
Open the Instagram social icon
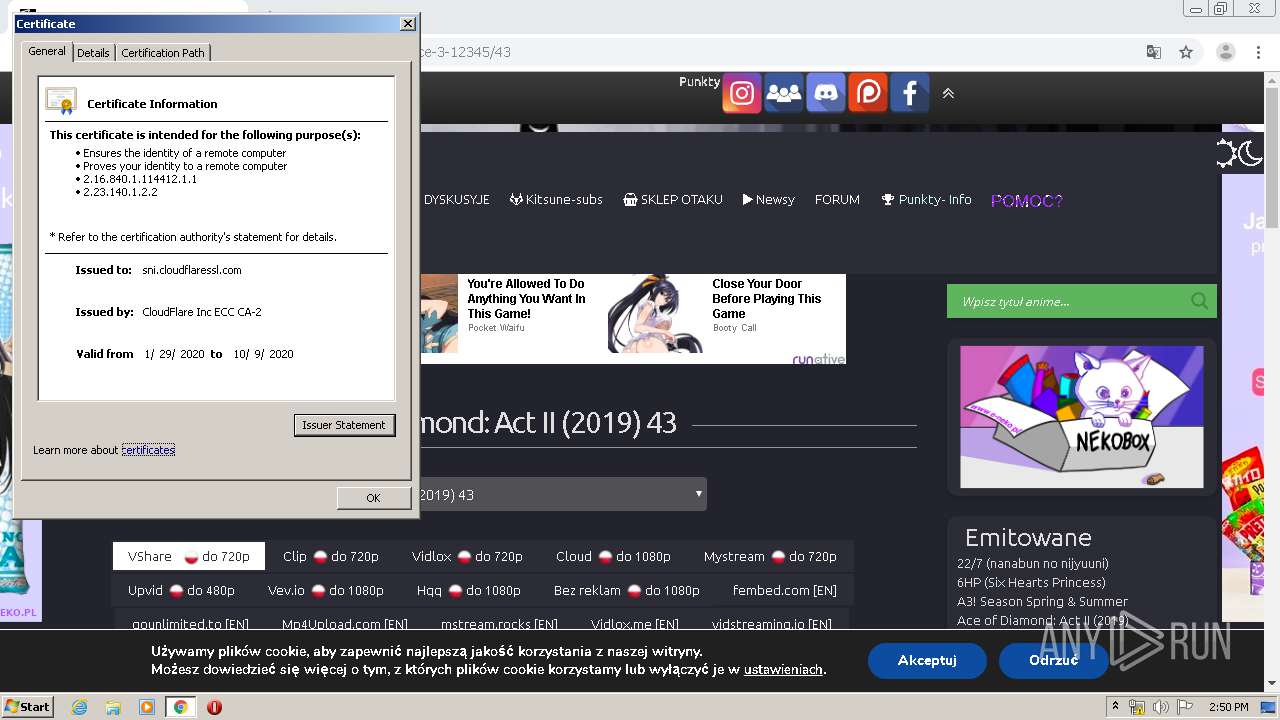742,93
